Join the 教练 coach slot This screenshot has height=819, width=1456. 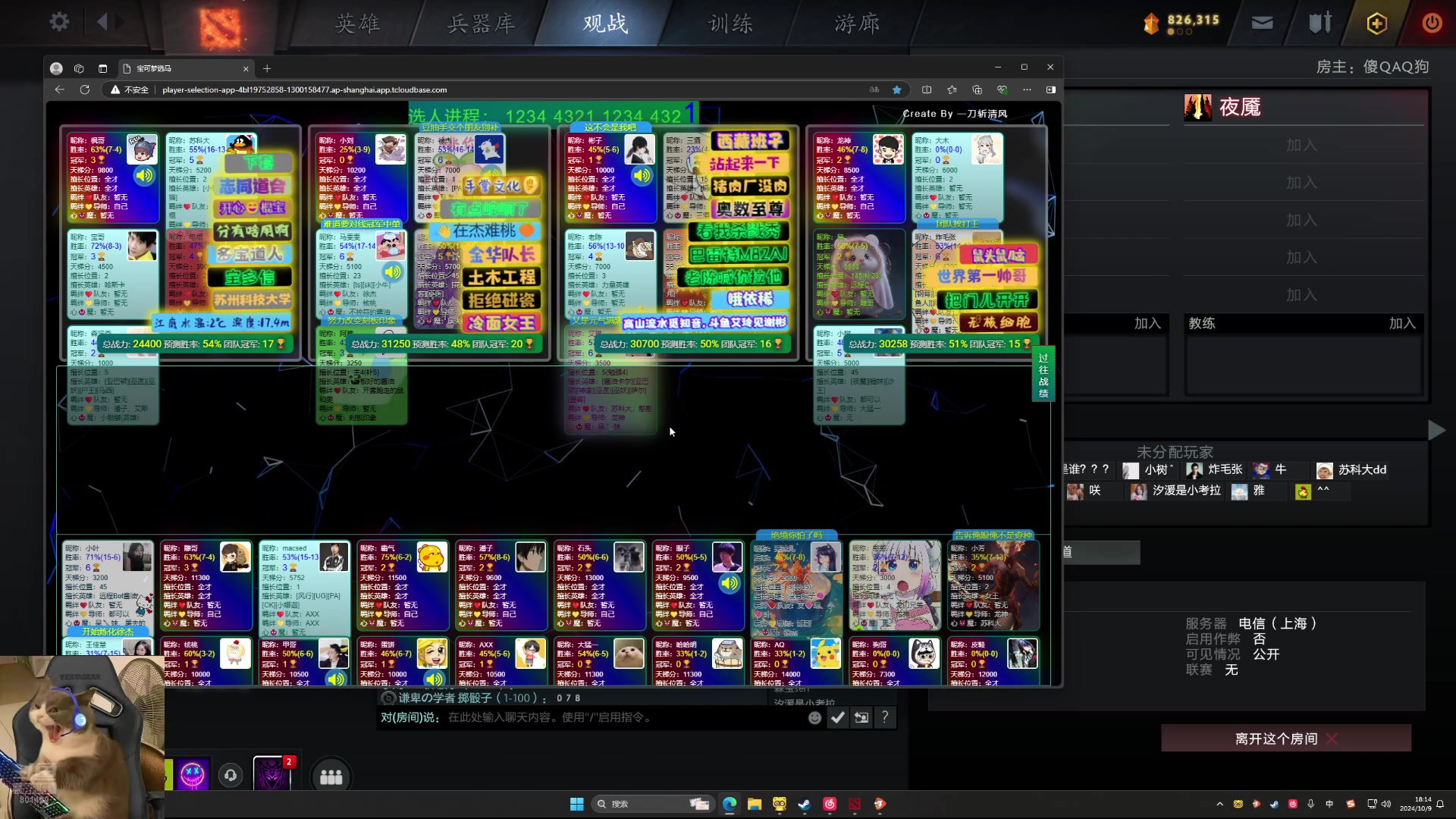[x=1402, y=323]
